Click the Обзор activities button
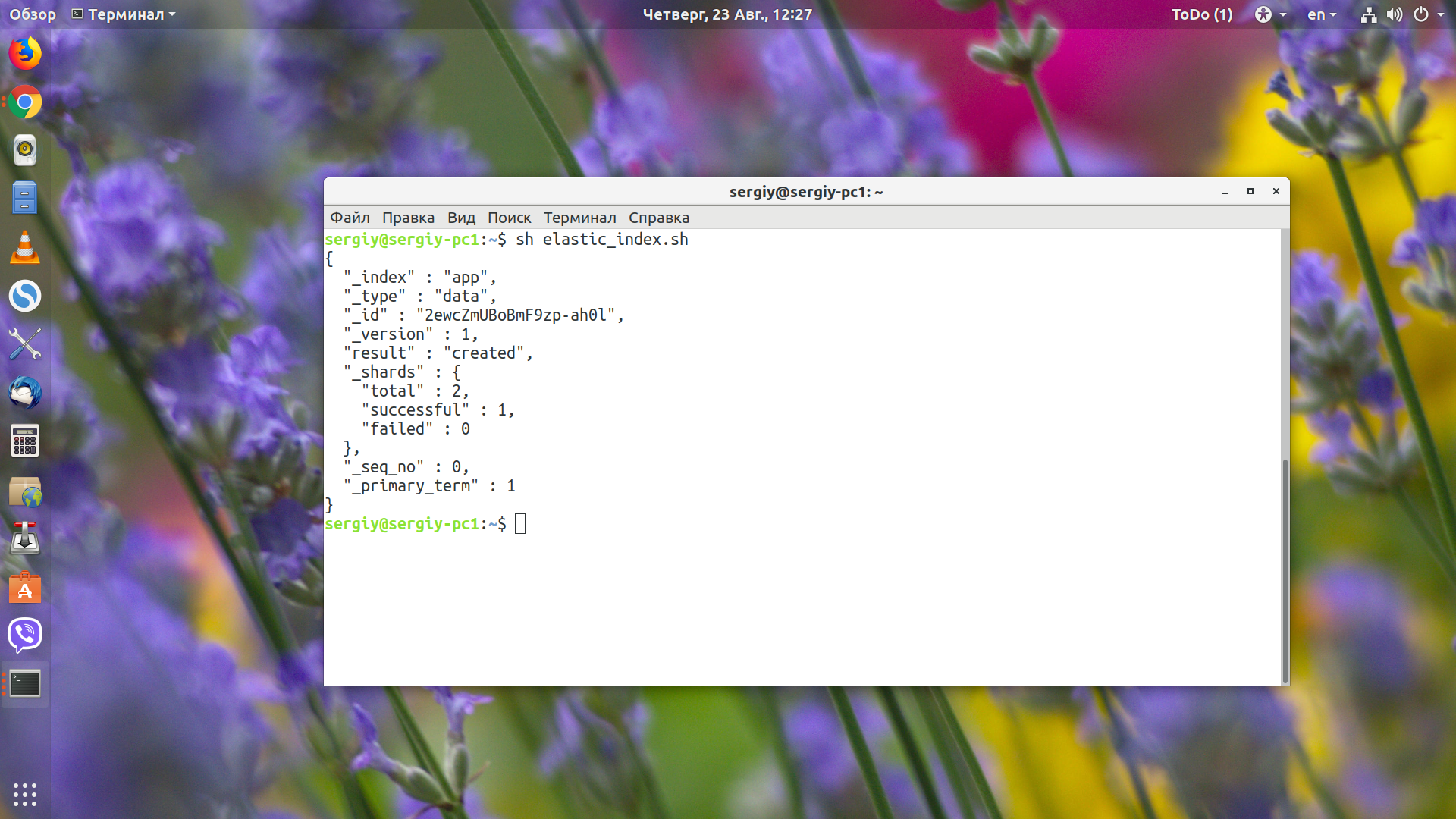The width and height of the screenshot is (1456, 819). coord(33,14)
